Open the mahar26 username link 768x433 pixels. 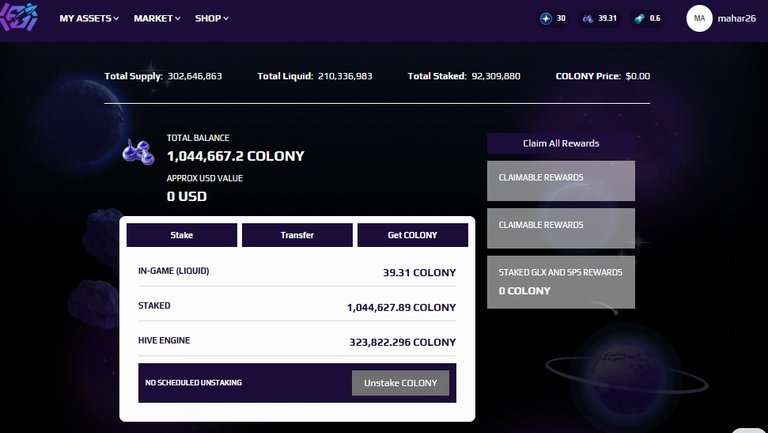737,18
